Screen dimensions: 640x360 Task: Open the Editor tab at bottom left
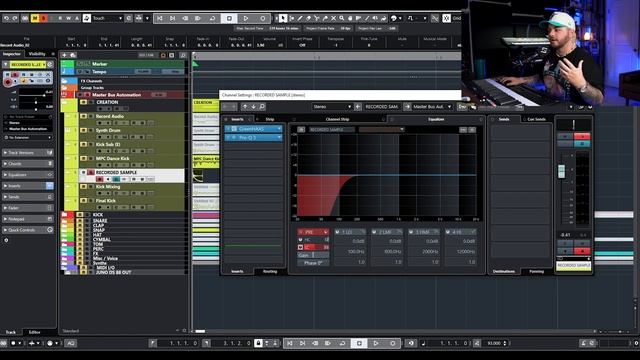[34, 332]
